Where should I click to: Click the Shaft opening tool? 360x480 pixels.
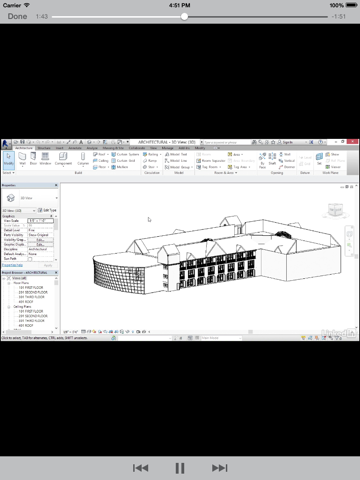tap(272, 159)
